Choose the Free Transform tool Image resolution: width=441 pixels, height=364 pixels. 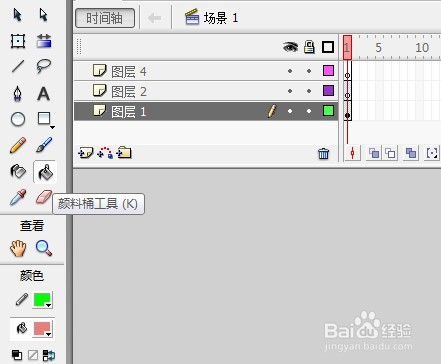18,41
